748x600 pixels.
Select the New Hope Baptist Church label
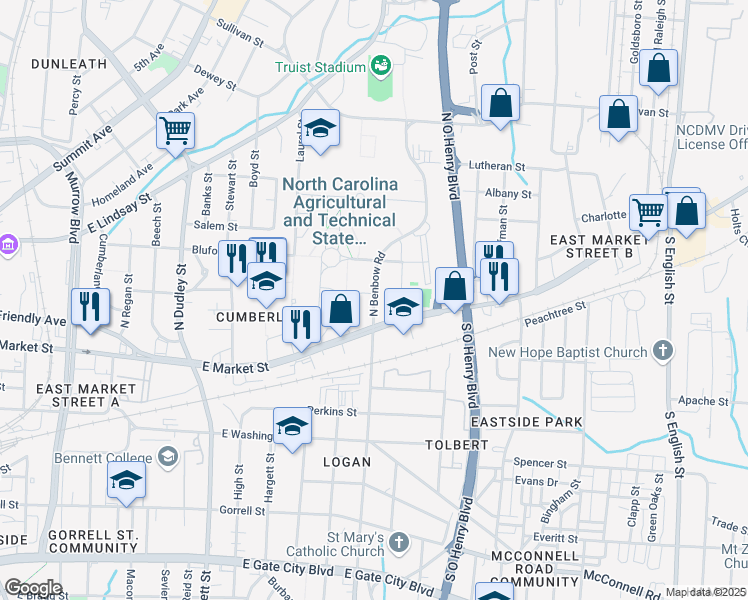(568, 352)
